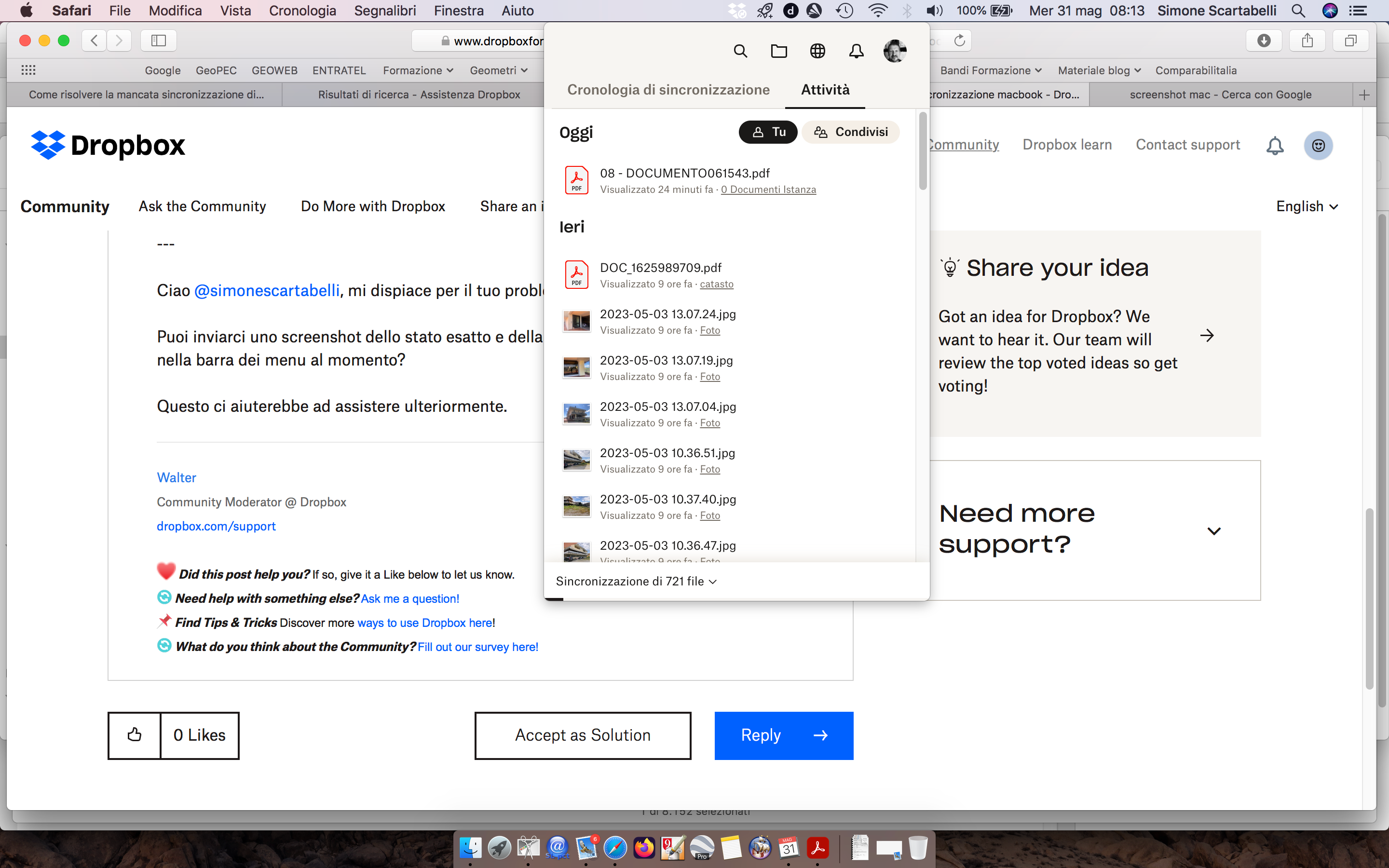Image resolution: width=1389 pixels, height=868 pixels.
Task: Expand Formazione dropdown menu
Action: 418,70
